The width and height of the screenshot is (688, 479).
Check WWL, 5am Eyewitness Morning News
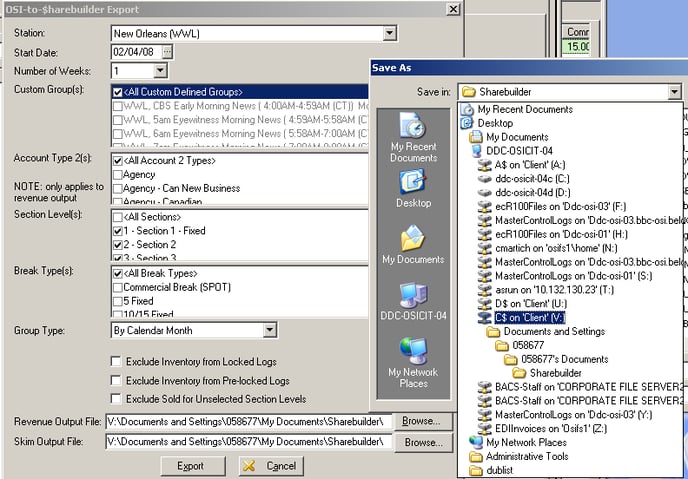pyautogui.click(x=117, y=120)
